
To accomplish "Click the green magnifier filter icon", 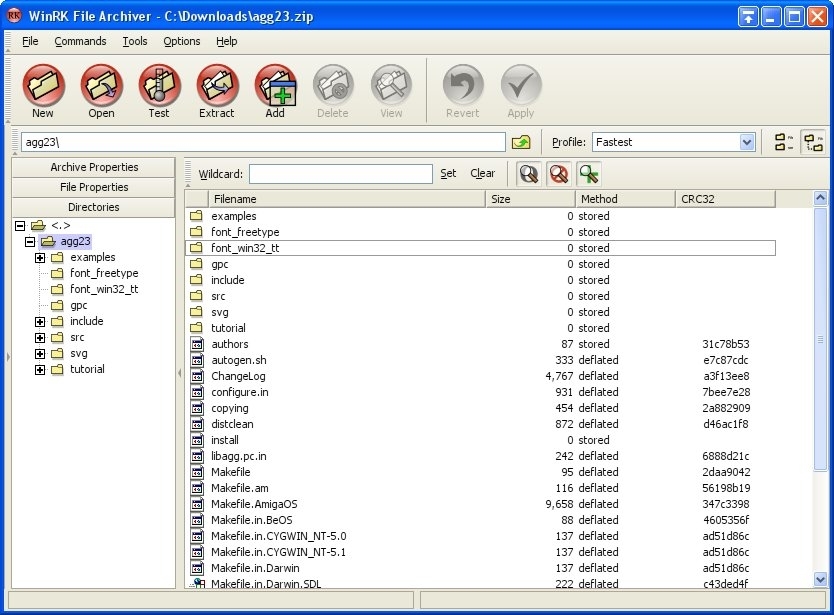I will [589, 174].
